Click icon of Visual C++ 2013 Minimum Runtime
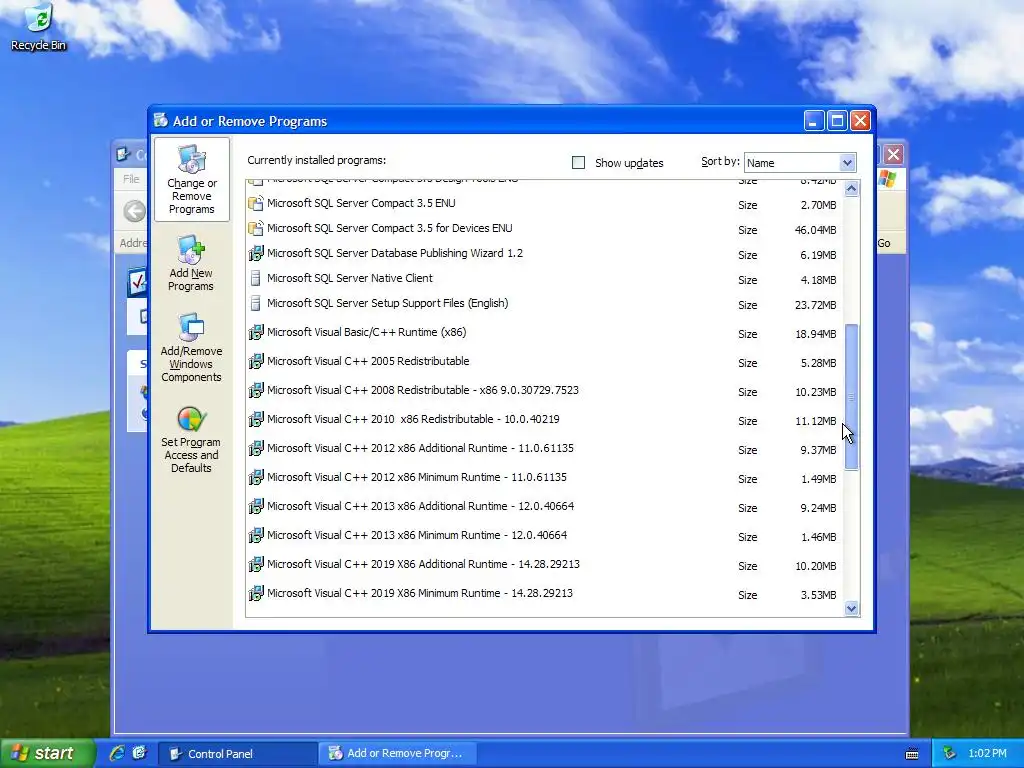The image size is (1024, 768). [255, 536]
